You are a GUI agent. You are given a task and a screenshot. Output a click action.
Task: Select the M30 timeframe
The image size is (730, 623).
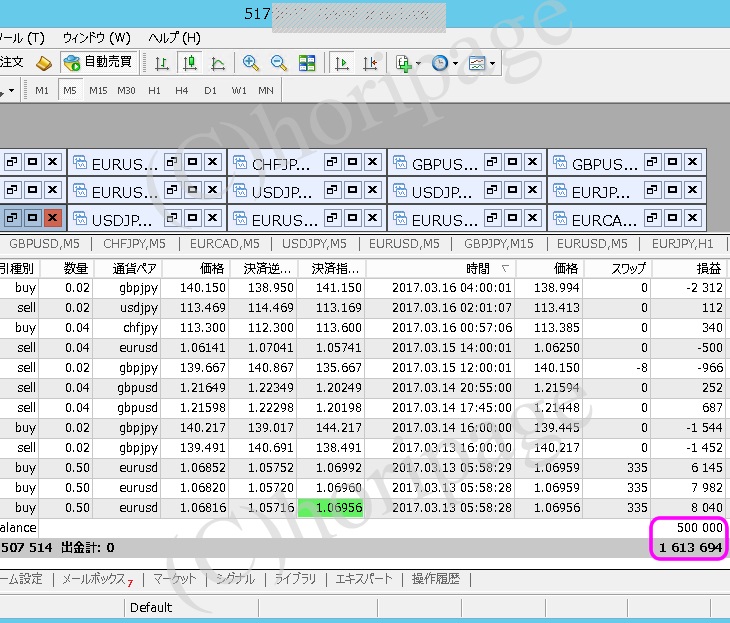(126, 90)
